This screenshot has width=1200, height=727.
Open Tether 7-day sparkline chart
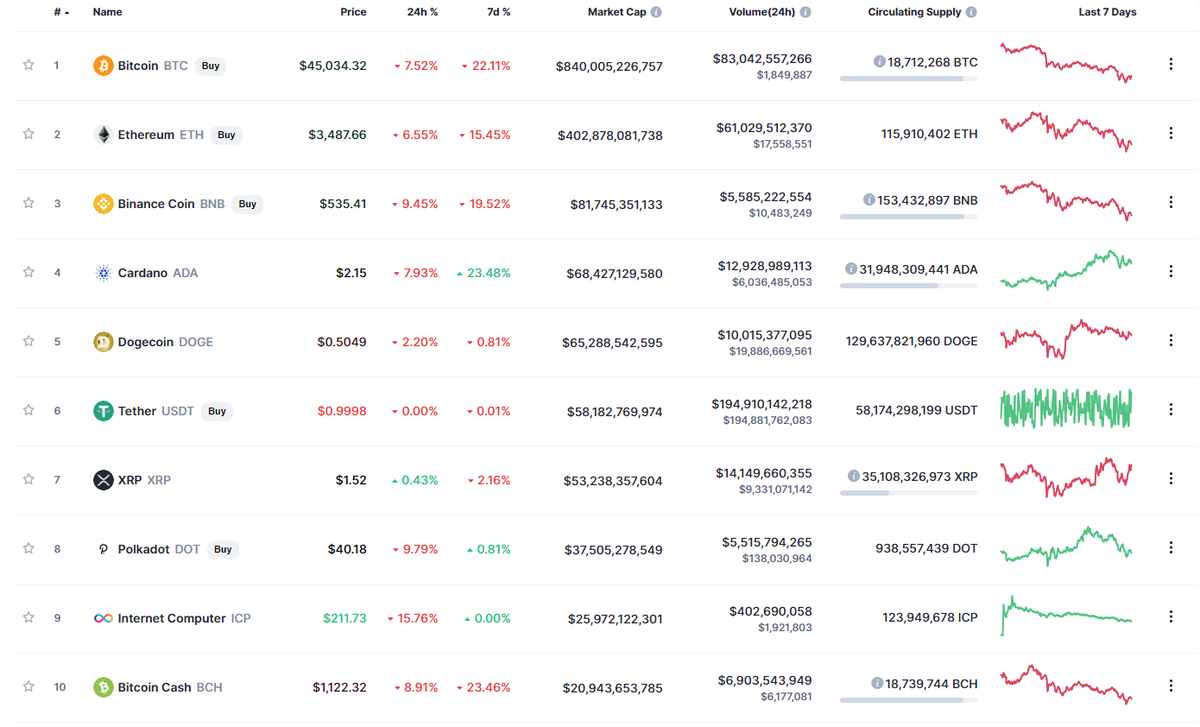(1066, 409)
